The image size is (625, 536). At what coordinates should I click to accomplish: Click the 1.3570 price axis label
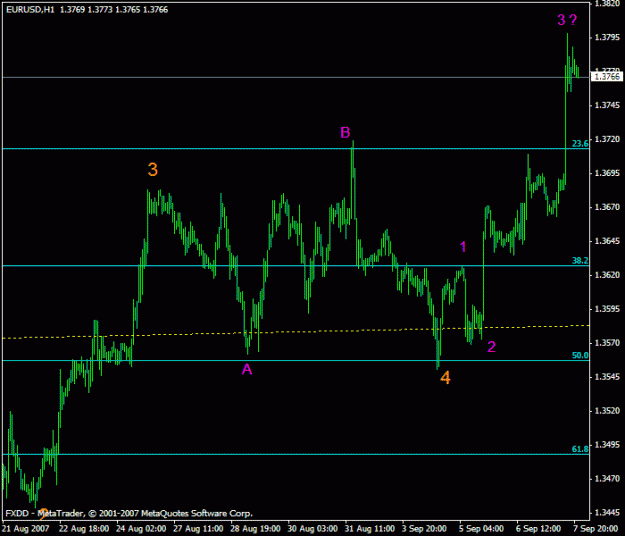607,343
